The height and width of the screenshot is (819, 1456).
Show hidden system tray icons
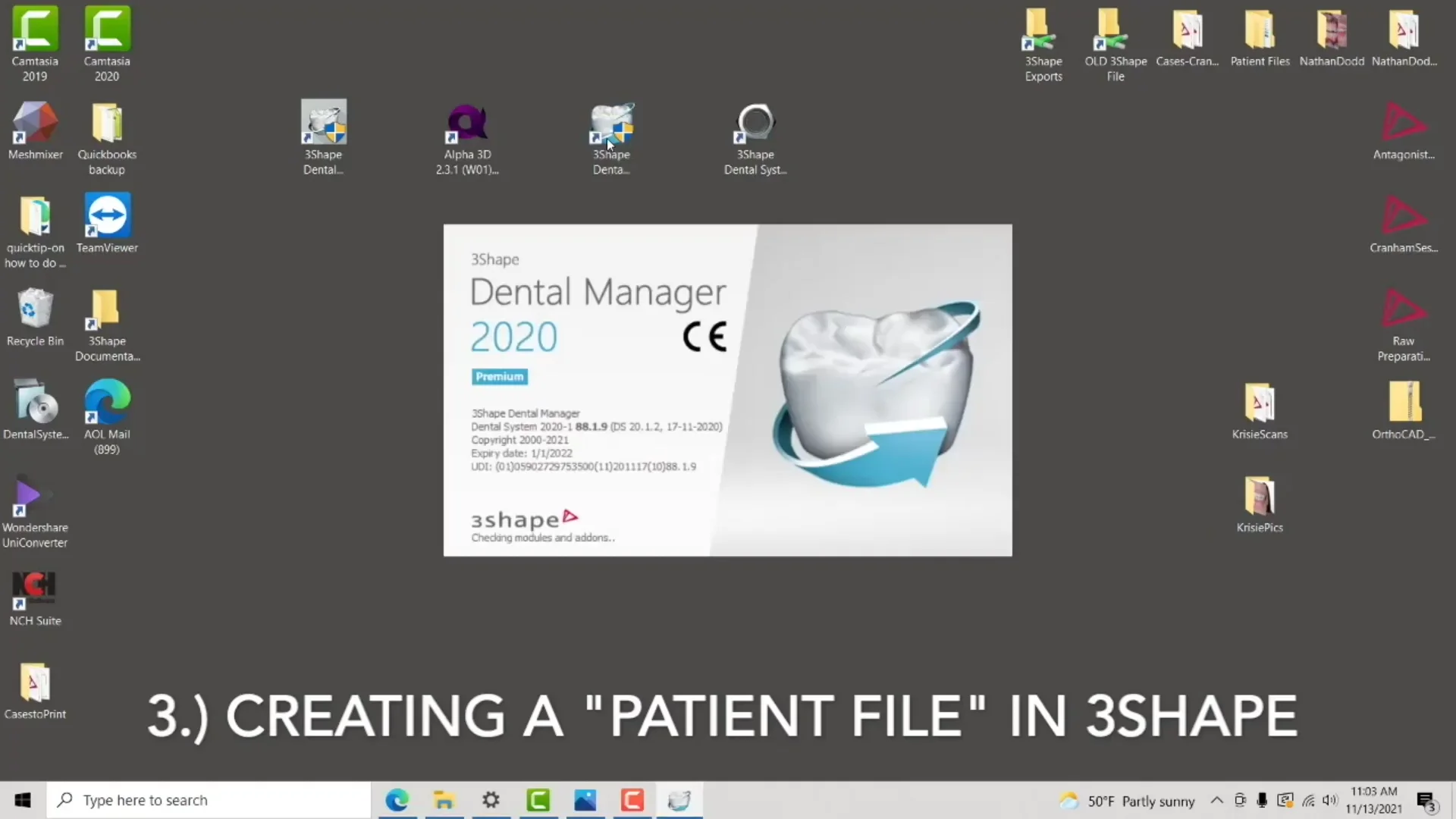(x=1216, y=800)
